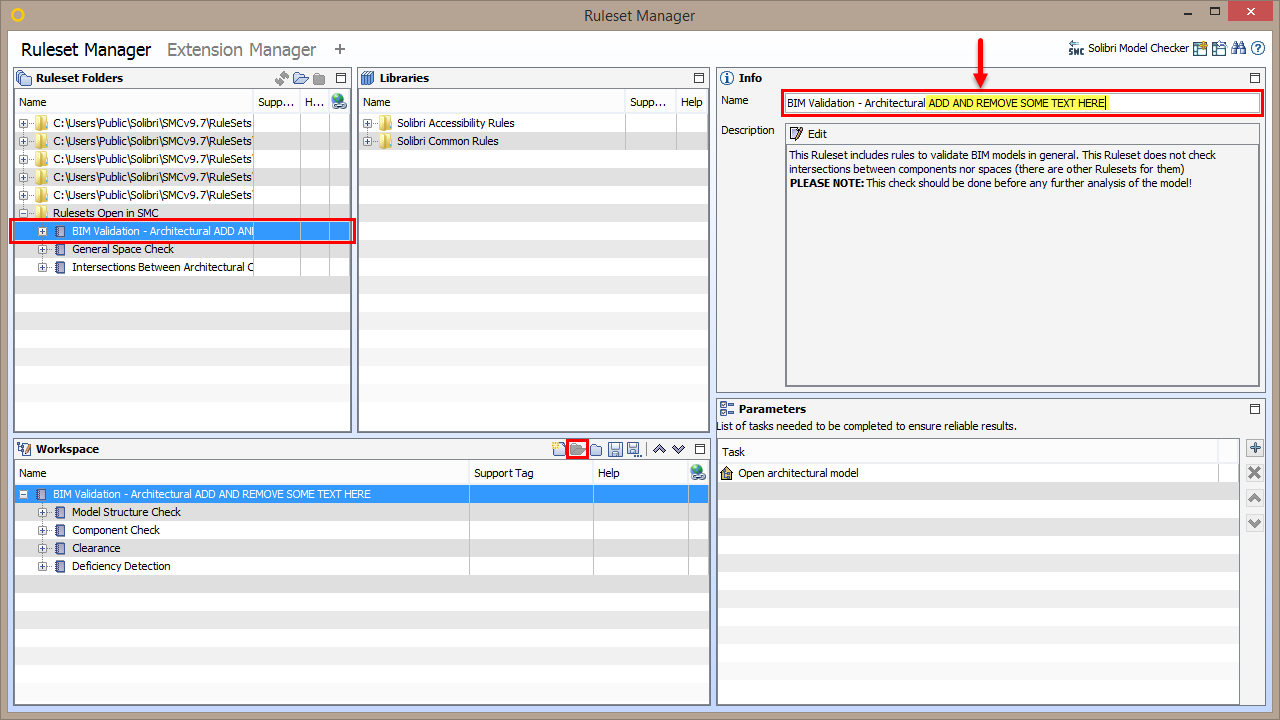
Task: Open the search binoculars icon
Action: click(1238, 48)
